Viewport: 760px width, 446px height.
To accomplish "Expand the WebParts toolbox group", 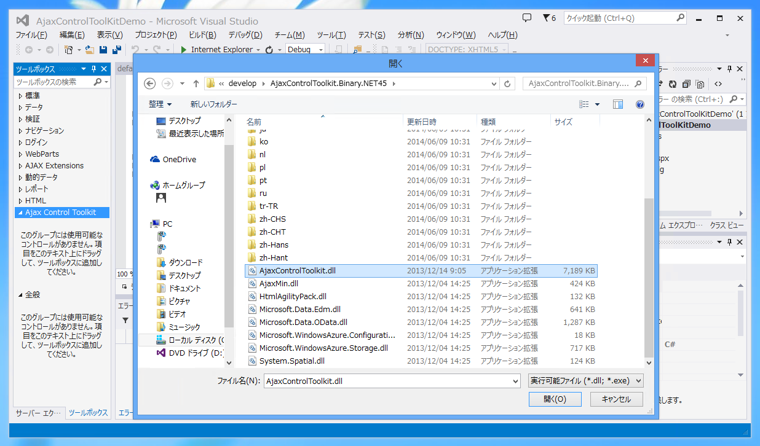I will pyautogui.click(x=20, y=154).
